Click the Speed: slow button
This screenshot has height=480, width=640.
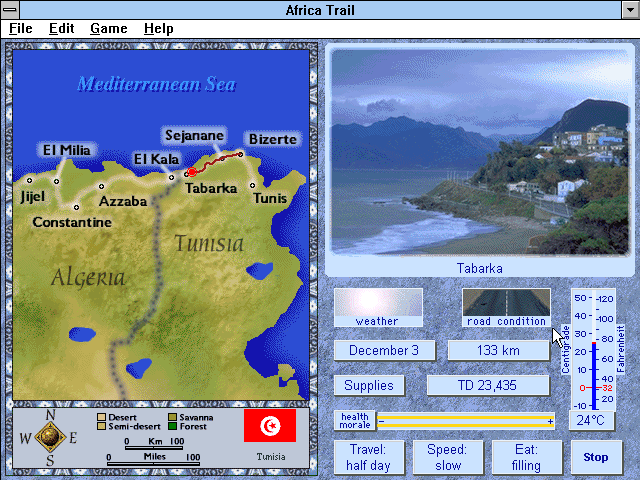pos(447,457)
